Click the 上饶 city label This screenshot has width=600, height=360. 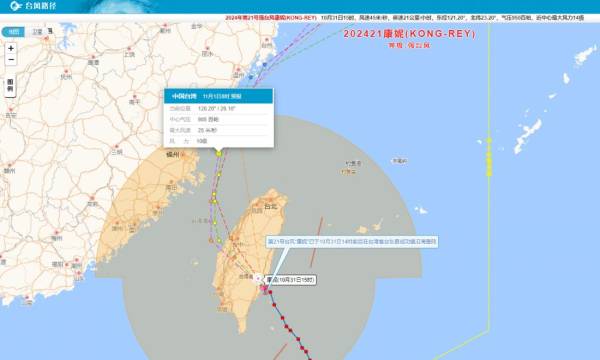point(129,54)
